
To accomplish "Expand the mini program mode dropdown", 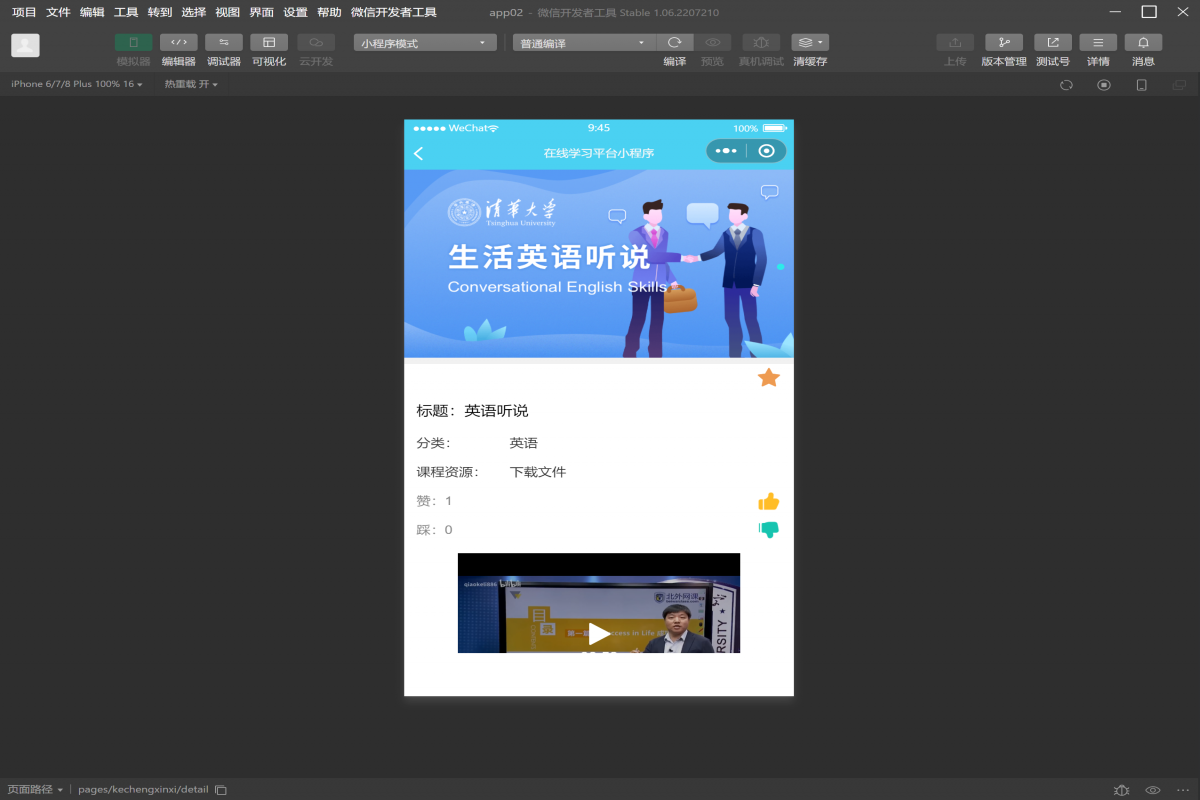I will click(x=425, y=43).
